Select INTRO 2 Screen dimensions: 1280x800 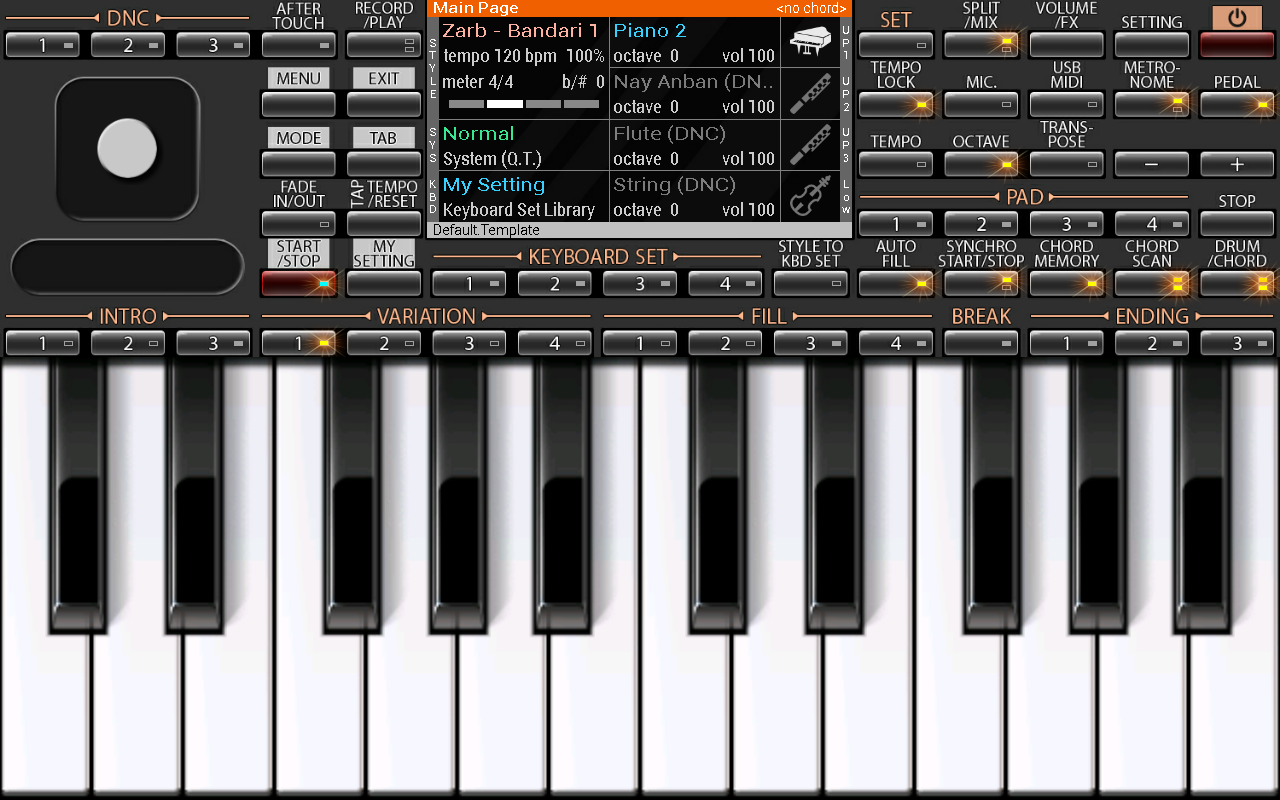pos(128,343)
